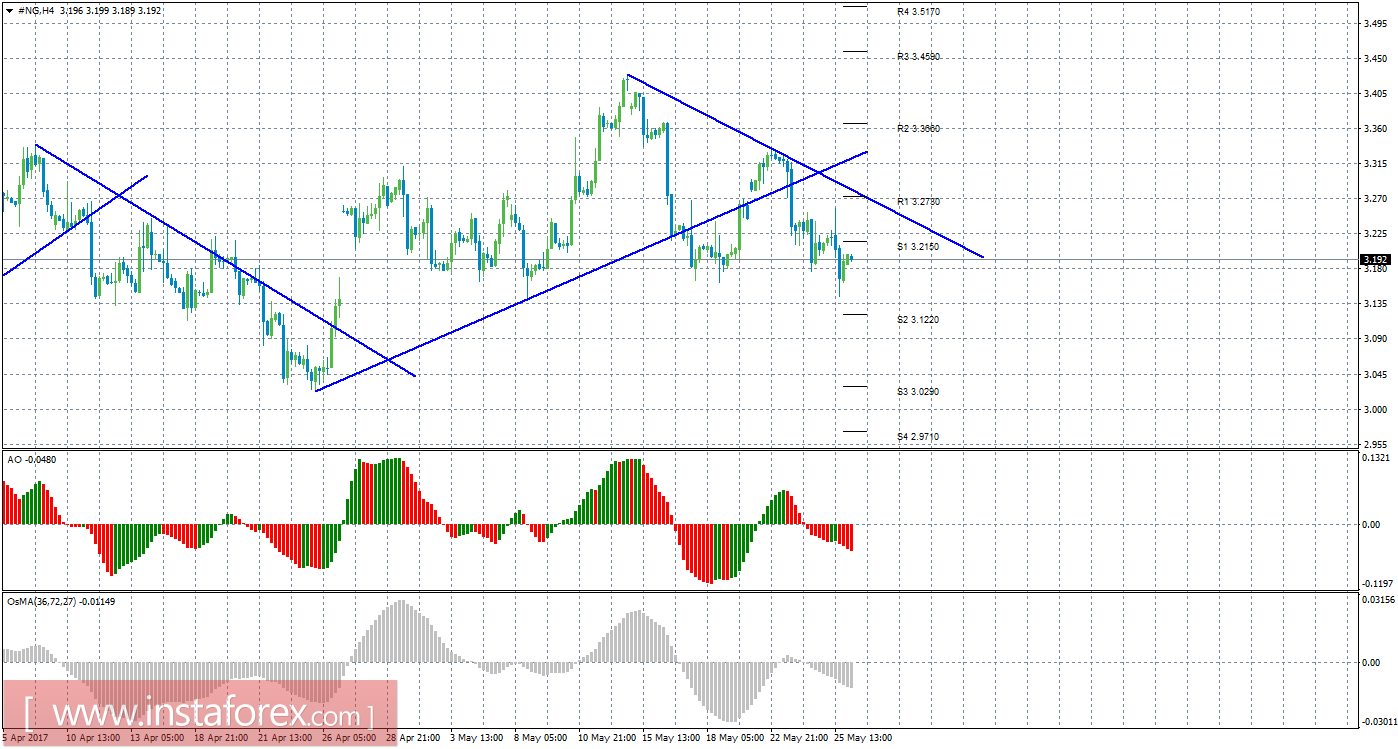Click 0.03156 on the OsMA scale
1398x749 pixels.
1378,600
